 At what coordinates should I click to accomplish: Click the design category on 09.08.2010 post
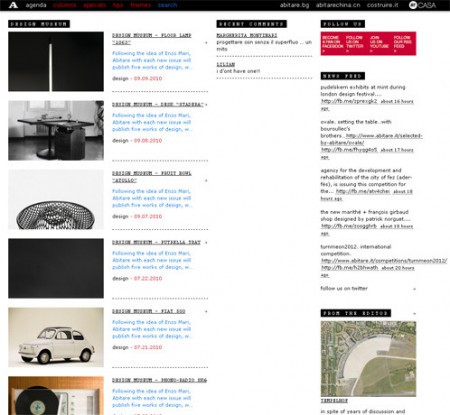120,140
